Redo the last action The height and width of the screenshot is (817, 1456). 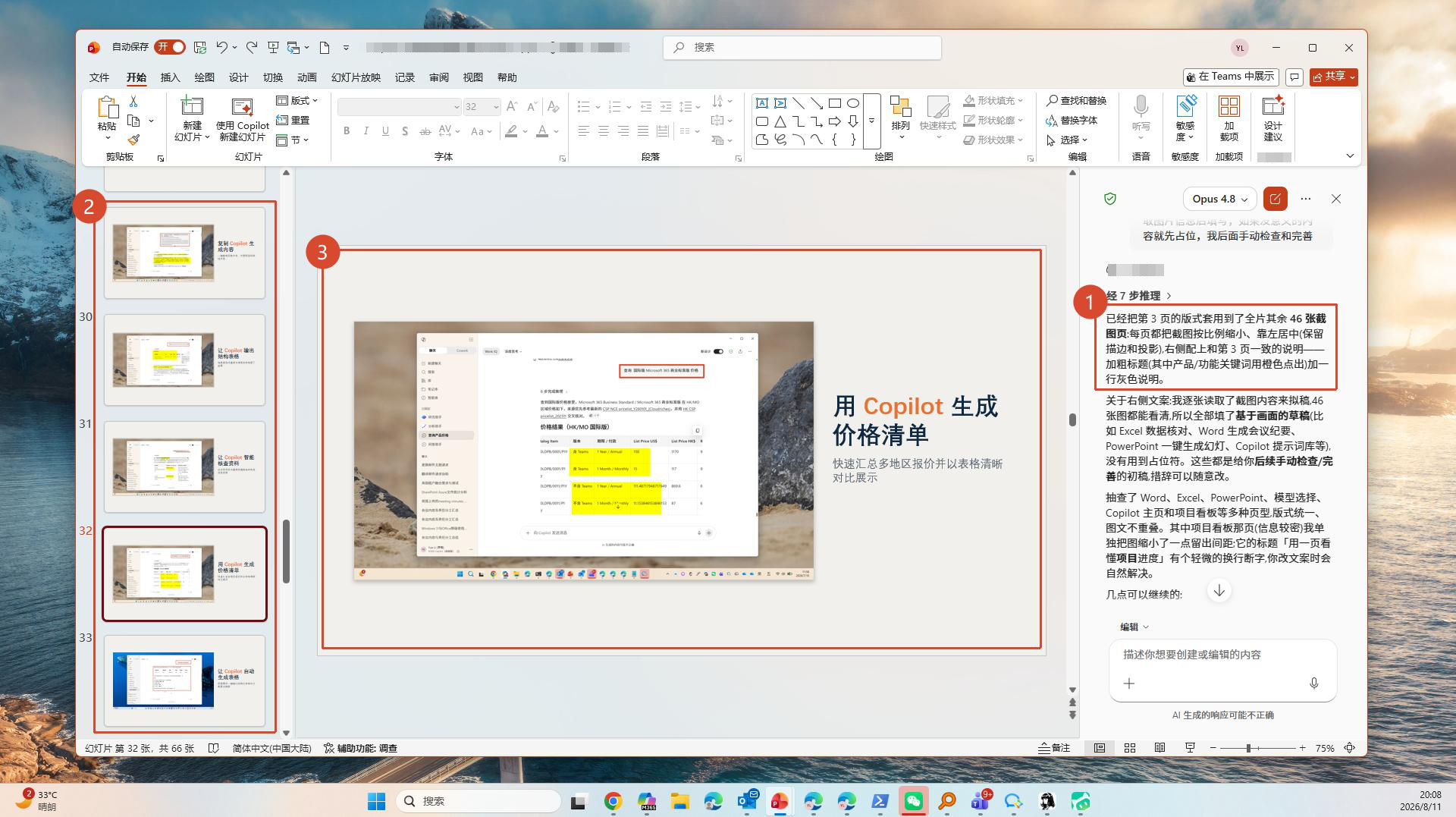252,47
